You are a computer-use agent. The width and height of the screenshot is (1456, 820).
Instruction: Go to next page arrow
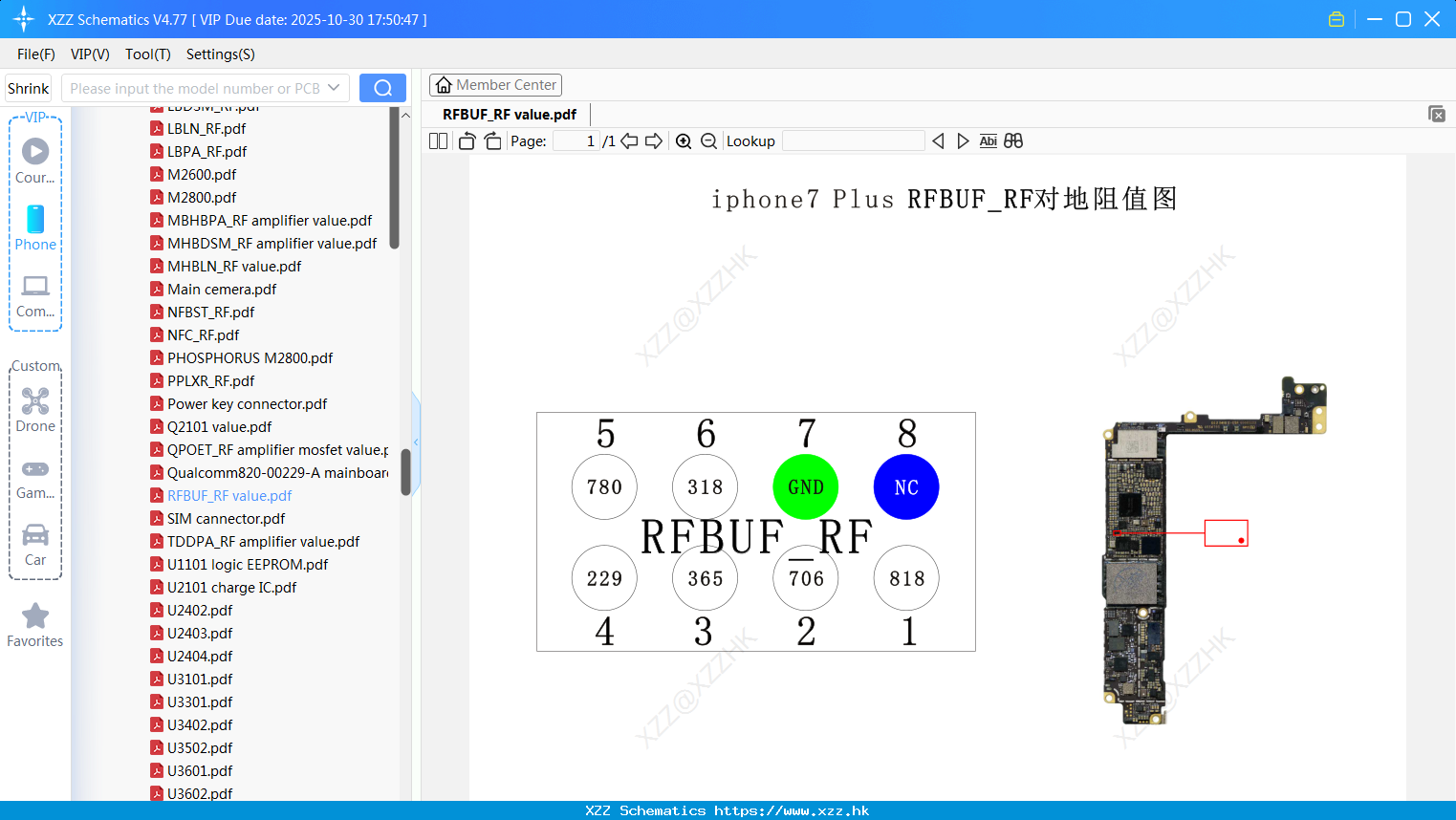tap(654, 140)
